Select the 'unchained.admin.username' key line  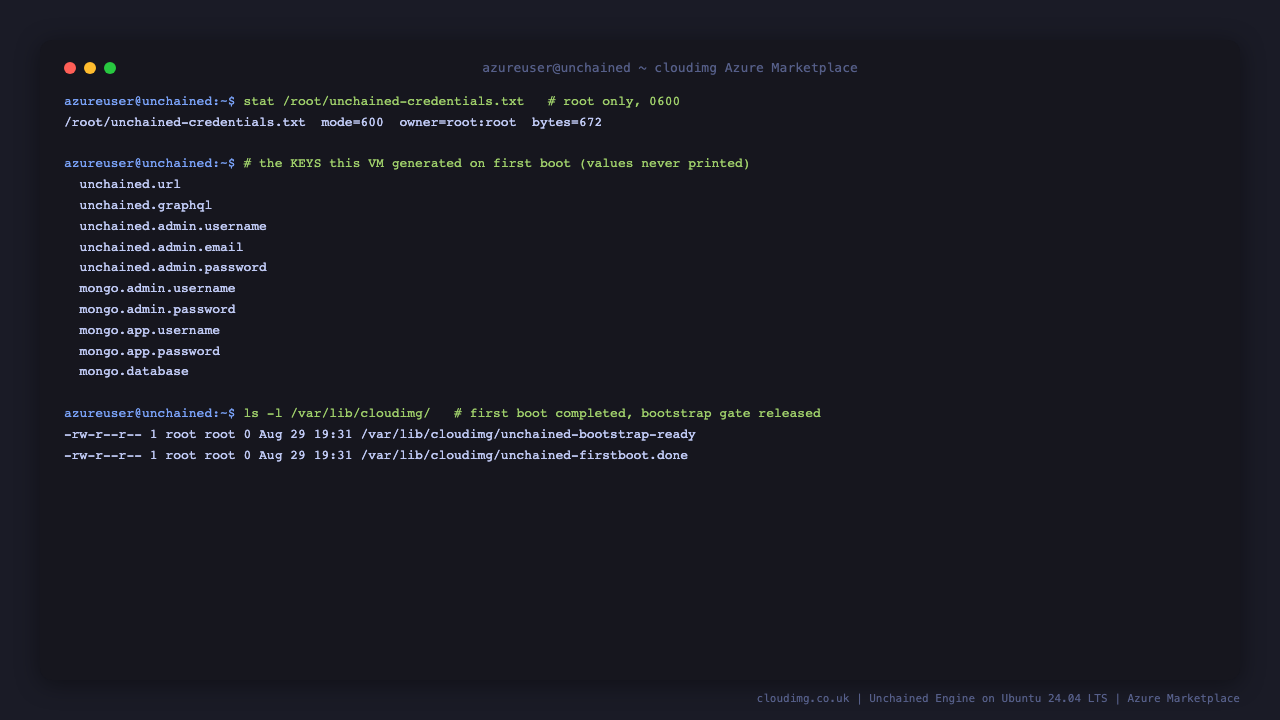[173, 227]
